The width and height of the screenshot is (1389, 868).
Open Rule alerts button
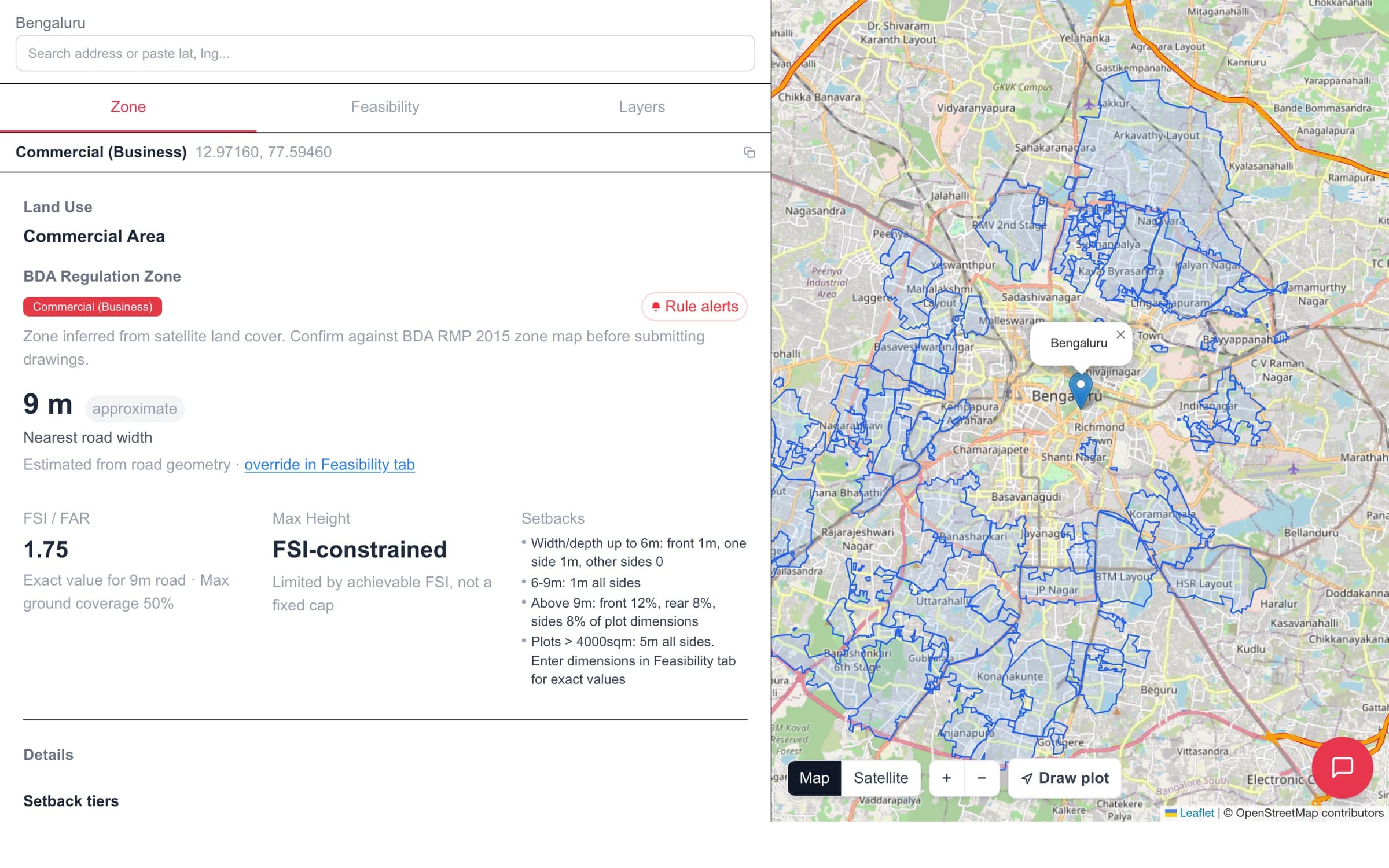click(x=694, y=306)
